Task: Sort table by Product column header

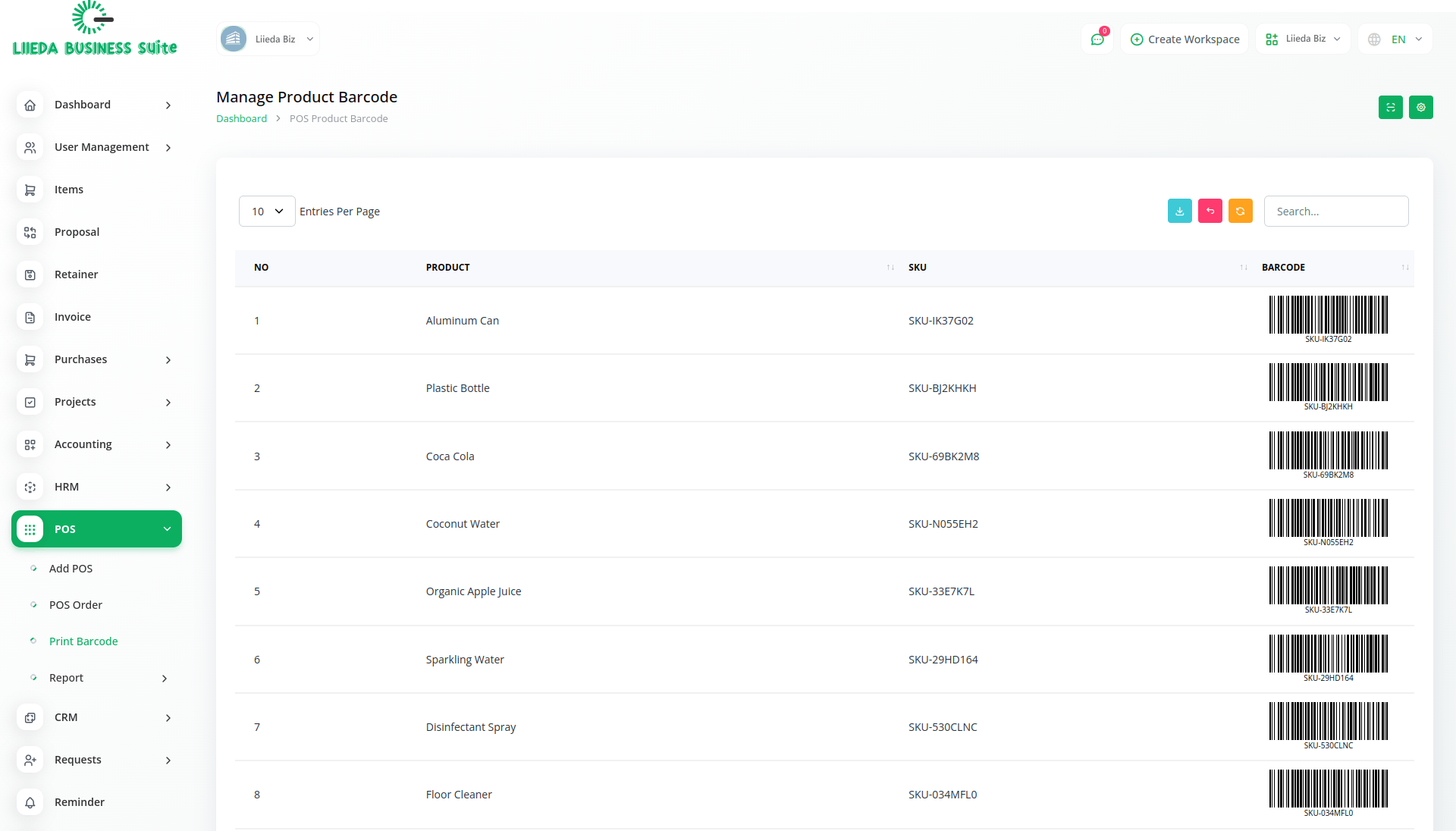Action: coord(447,268)
